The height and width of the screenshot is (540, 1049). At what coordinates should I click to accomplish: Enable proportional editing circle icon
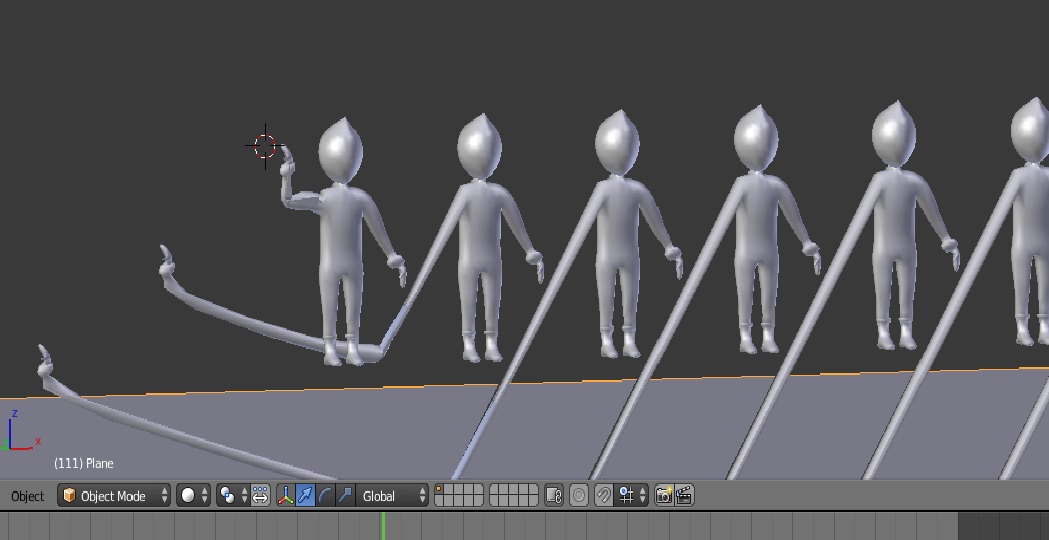[579, 496]
